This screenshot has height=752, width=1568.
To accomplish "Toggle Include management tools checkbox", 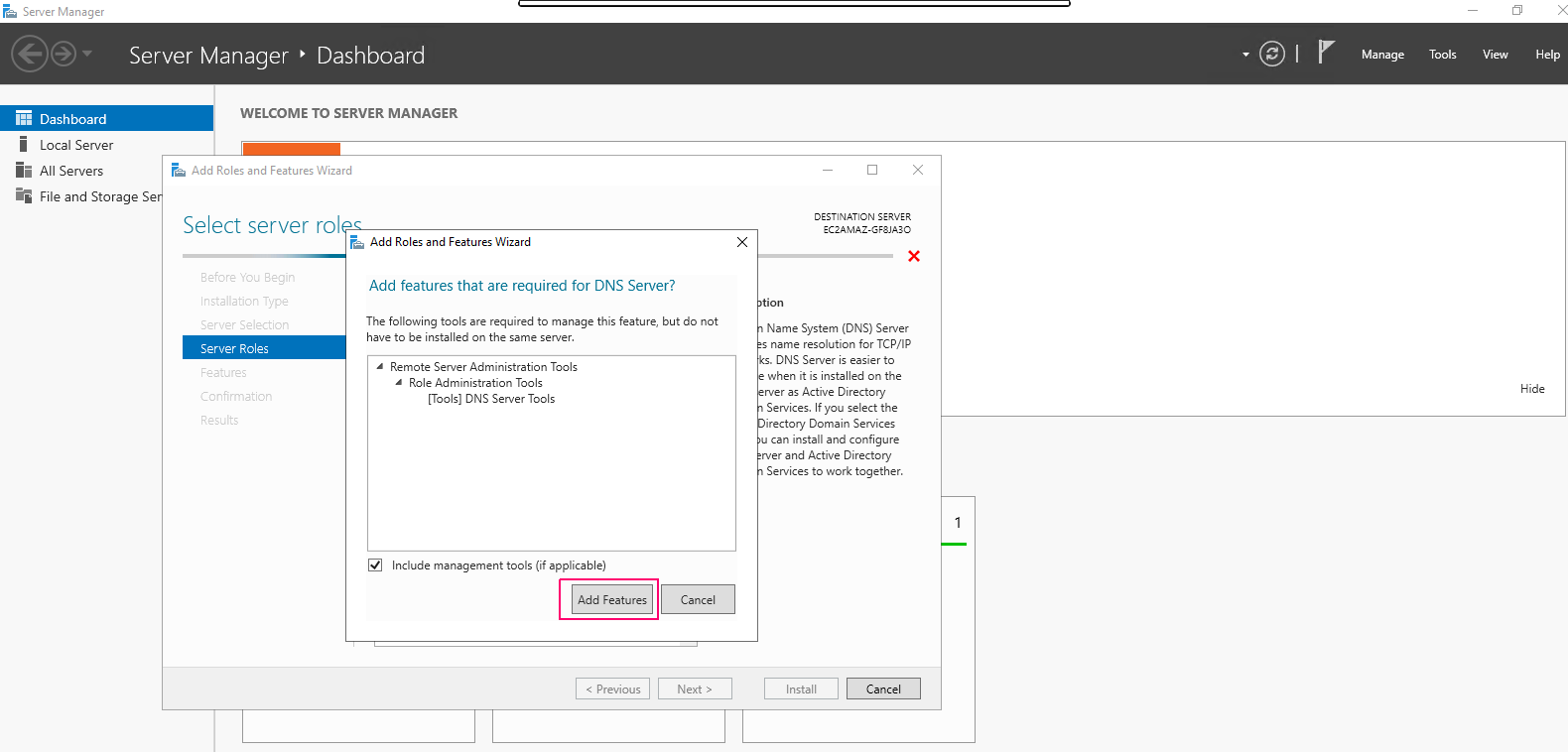I will [x=375, y=565].
